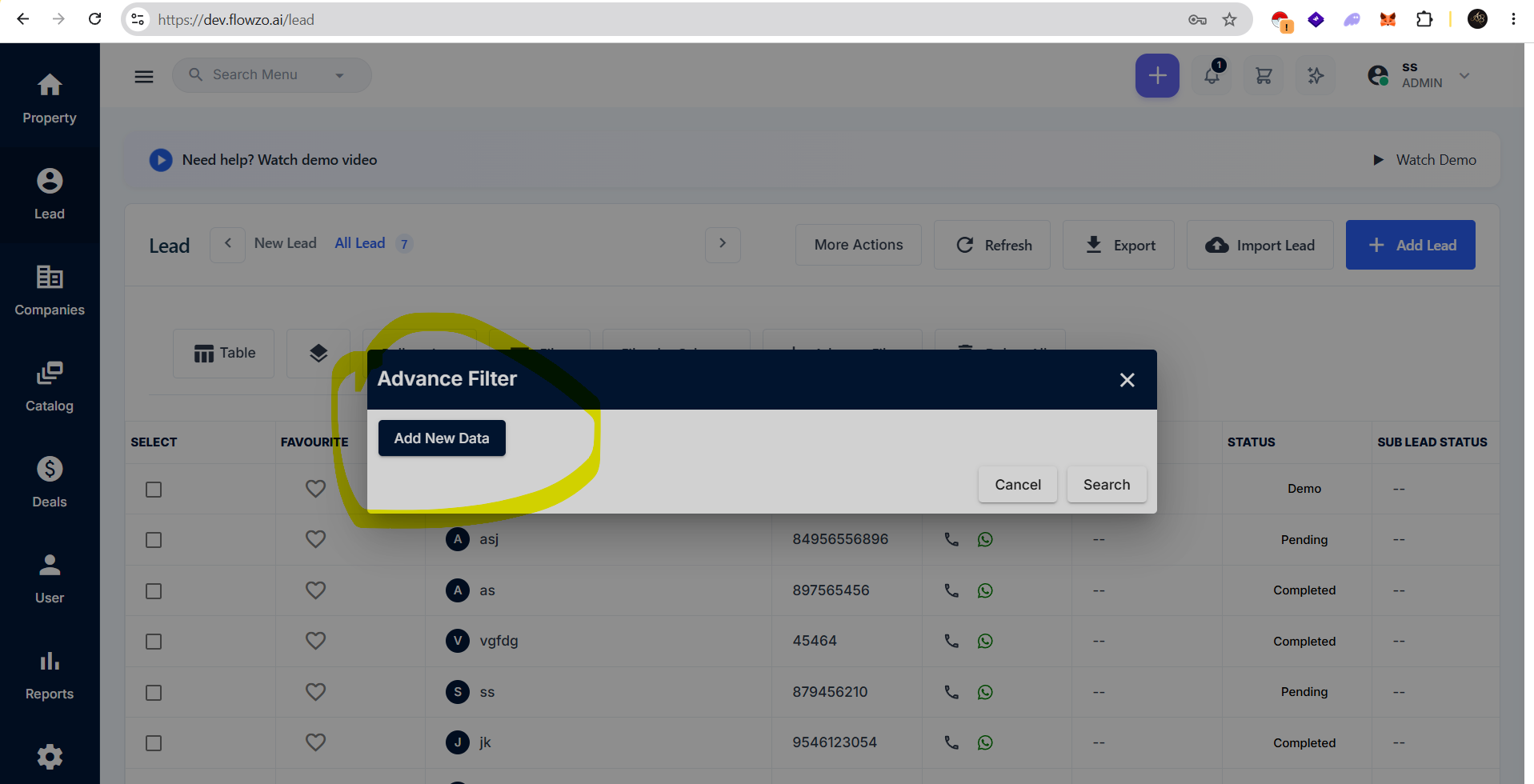Click the phone icon for number 897565456
This screenshot has height=784, width=1534.
(951, 590)
